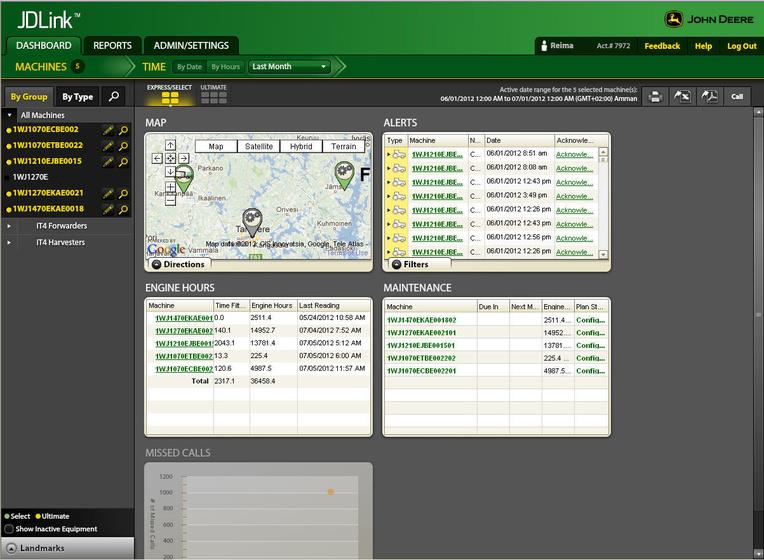The height and width of the screenshot is (560, 764).
Task: Open the Admin/Settings tab
Action: [x=191, y=45]
